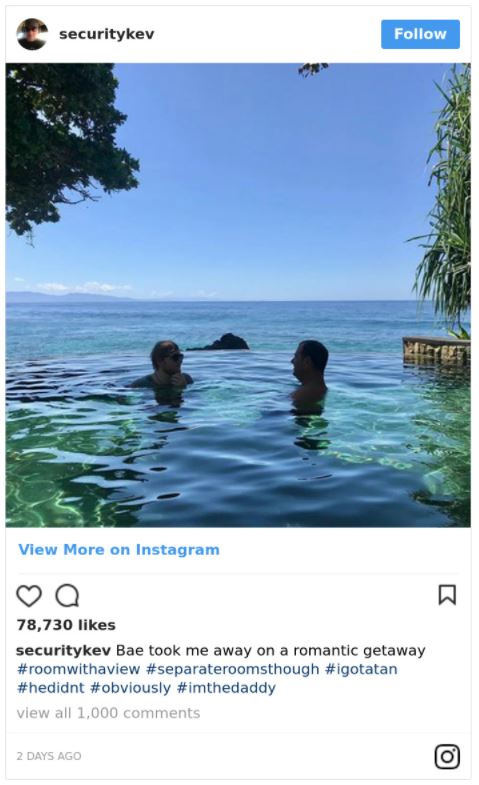
Task: Open the #imthedaddy hashtag
Action: (226, 688)
